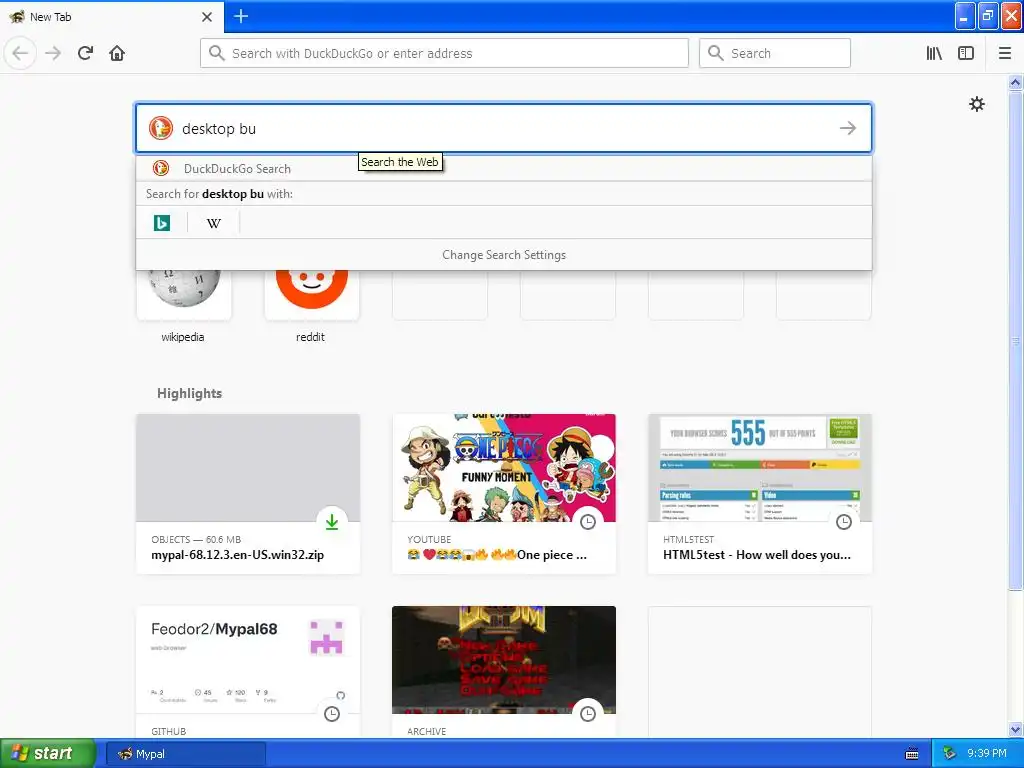
Task: Click the vertical scrollbar thumb
Action: point(1015,340)
